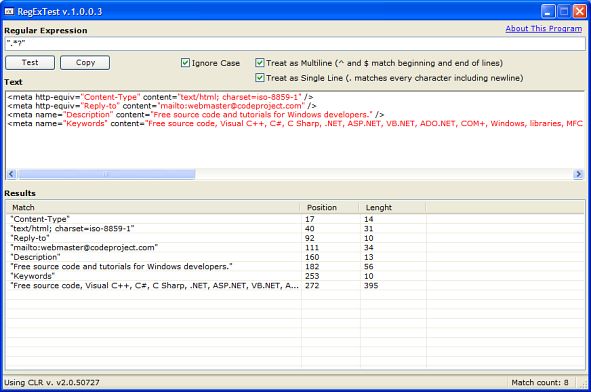This screenshot has height=392, width=591.
Task: Close the RegExTest window
Action: [x=580, y=12]
